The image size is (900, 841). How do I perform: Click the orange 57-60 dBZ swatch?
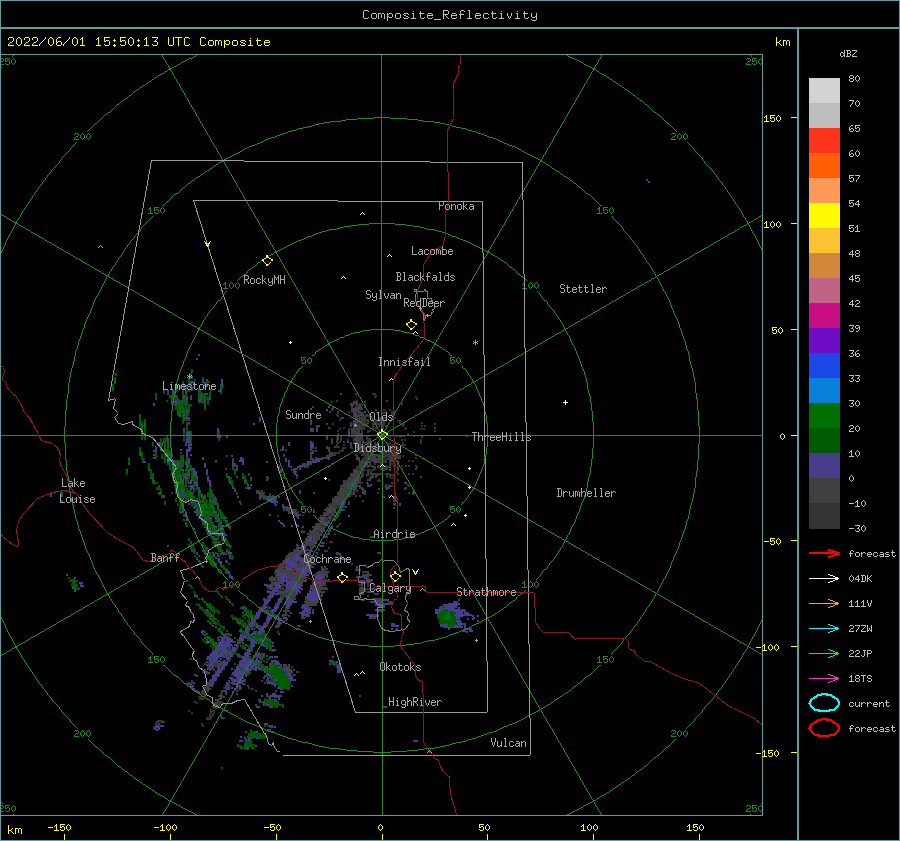click(x=824, y=166)
